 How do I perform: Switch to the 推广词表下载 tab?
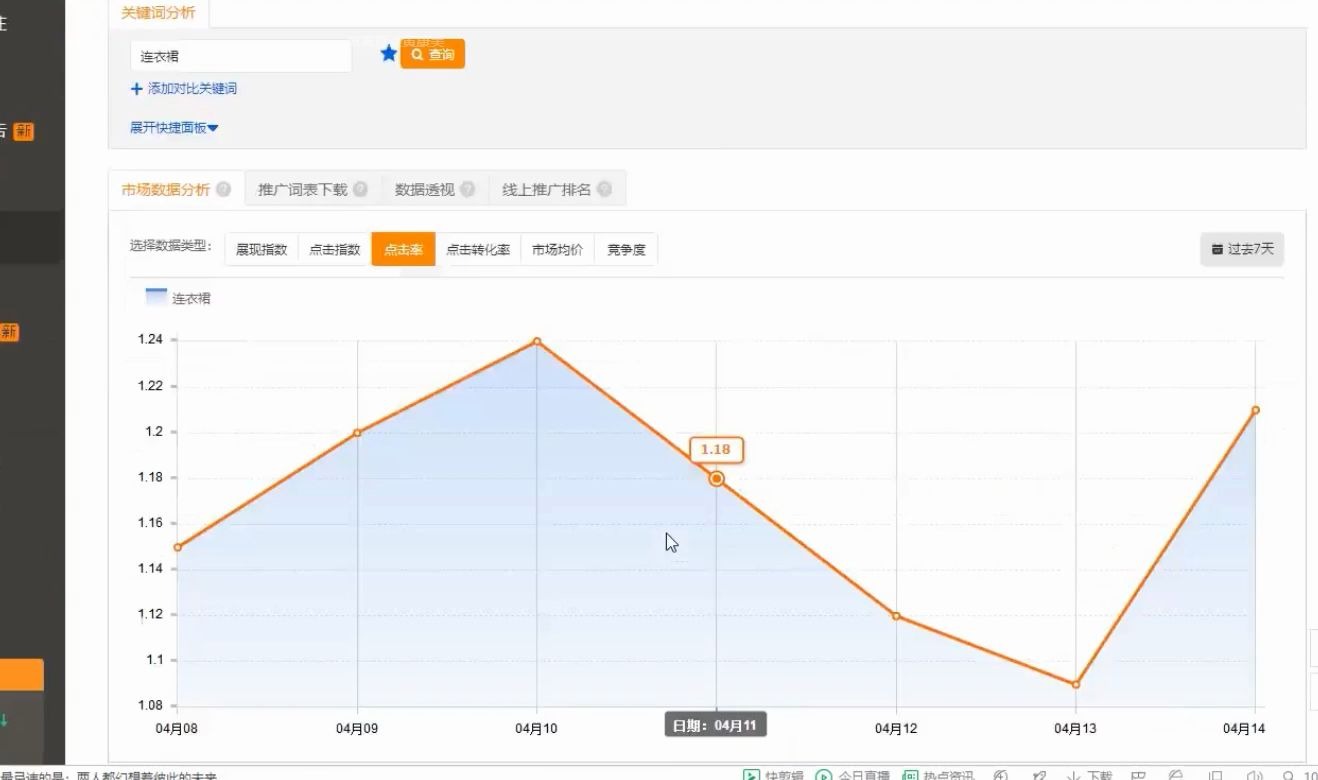click(x=312, y=189)
